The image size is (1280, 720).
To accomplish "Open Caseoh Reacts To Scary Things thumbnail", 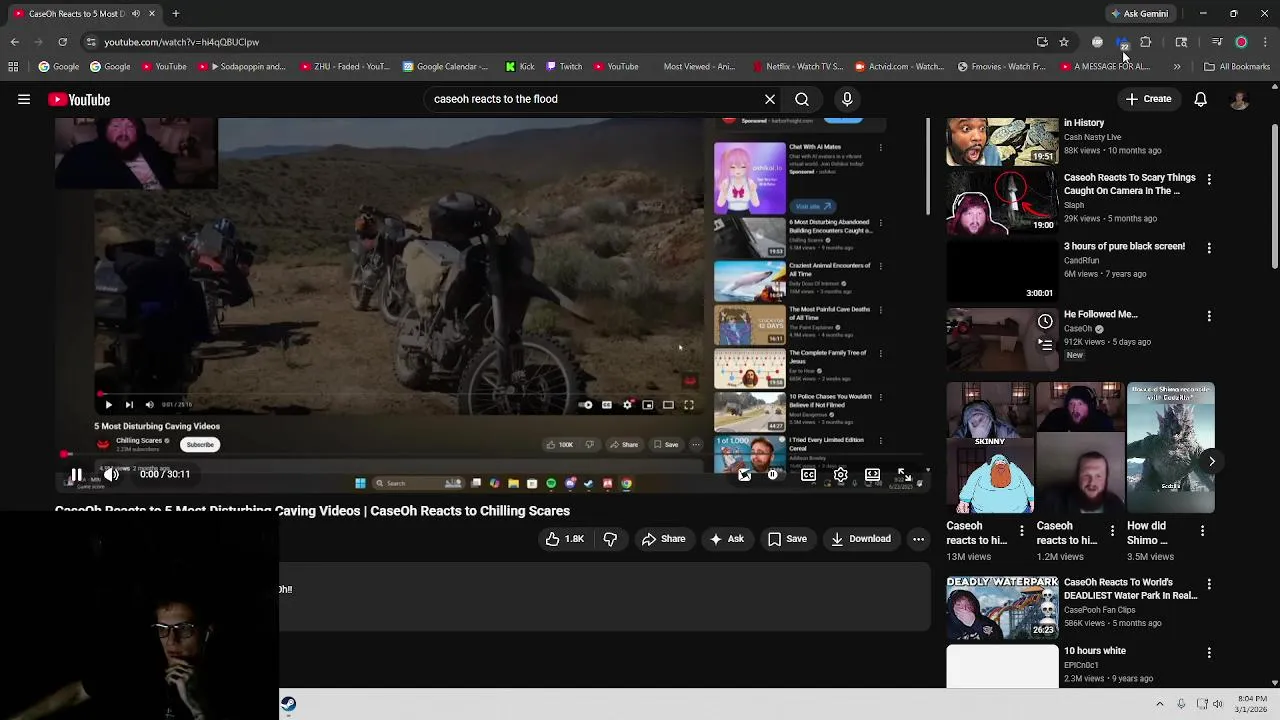I will [1002, 202].
